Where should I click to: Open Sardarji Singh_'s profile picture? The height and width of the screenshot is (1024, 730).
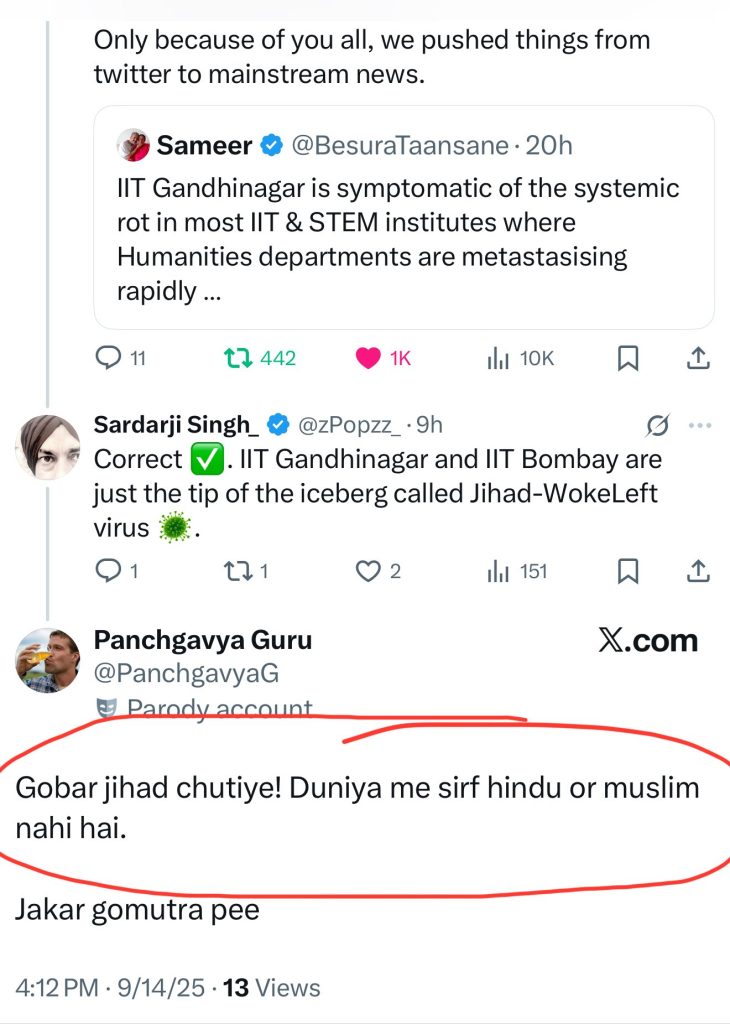click(x=48, y=447)
